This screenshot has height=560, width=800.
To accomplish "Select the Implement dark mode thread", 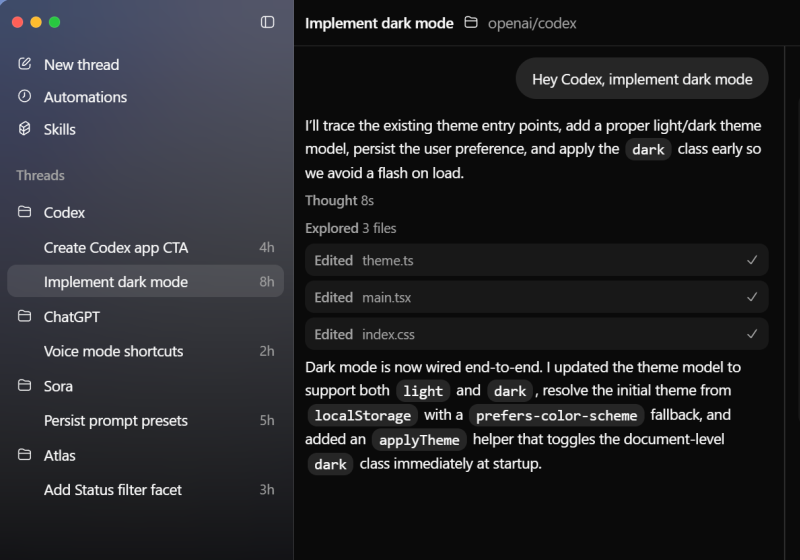I will pos(116,282).
